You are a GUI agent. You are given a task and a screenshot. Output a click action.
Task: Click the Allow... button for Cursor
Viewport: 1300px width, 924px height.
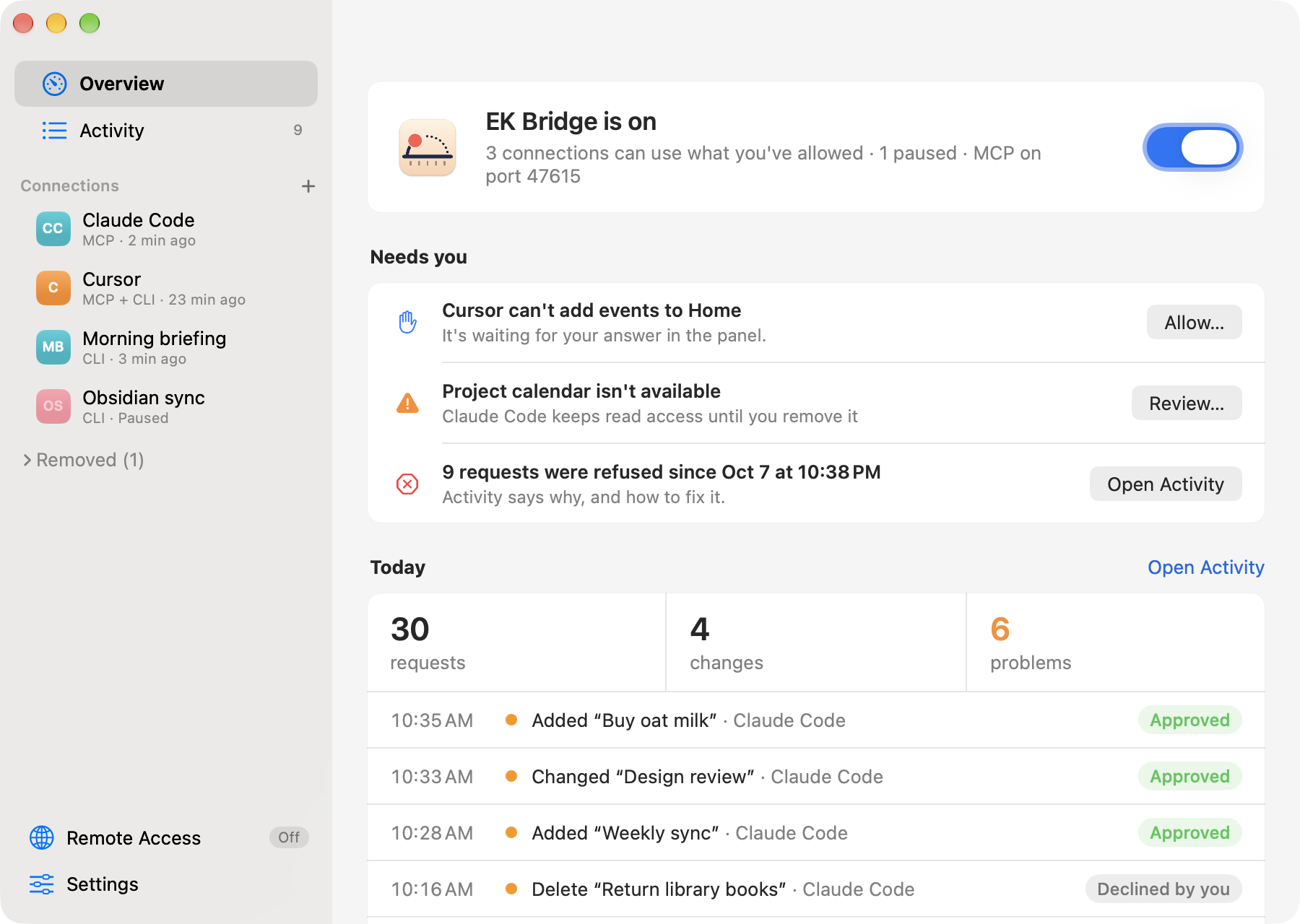click(x=1194, y=322)
